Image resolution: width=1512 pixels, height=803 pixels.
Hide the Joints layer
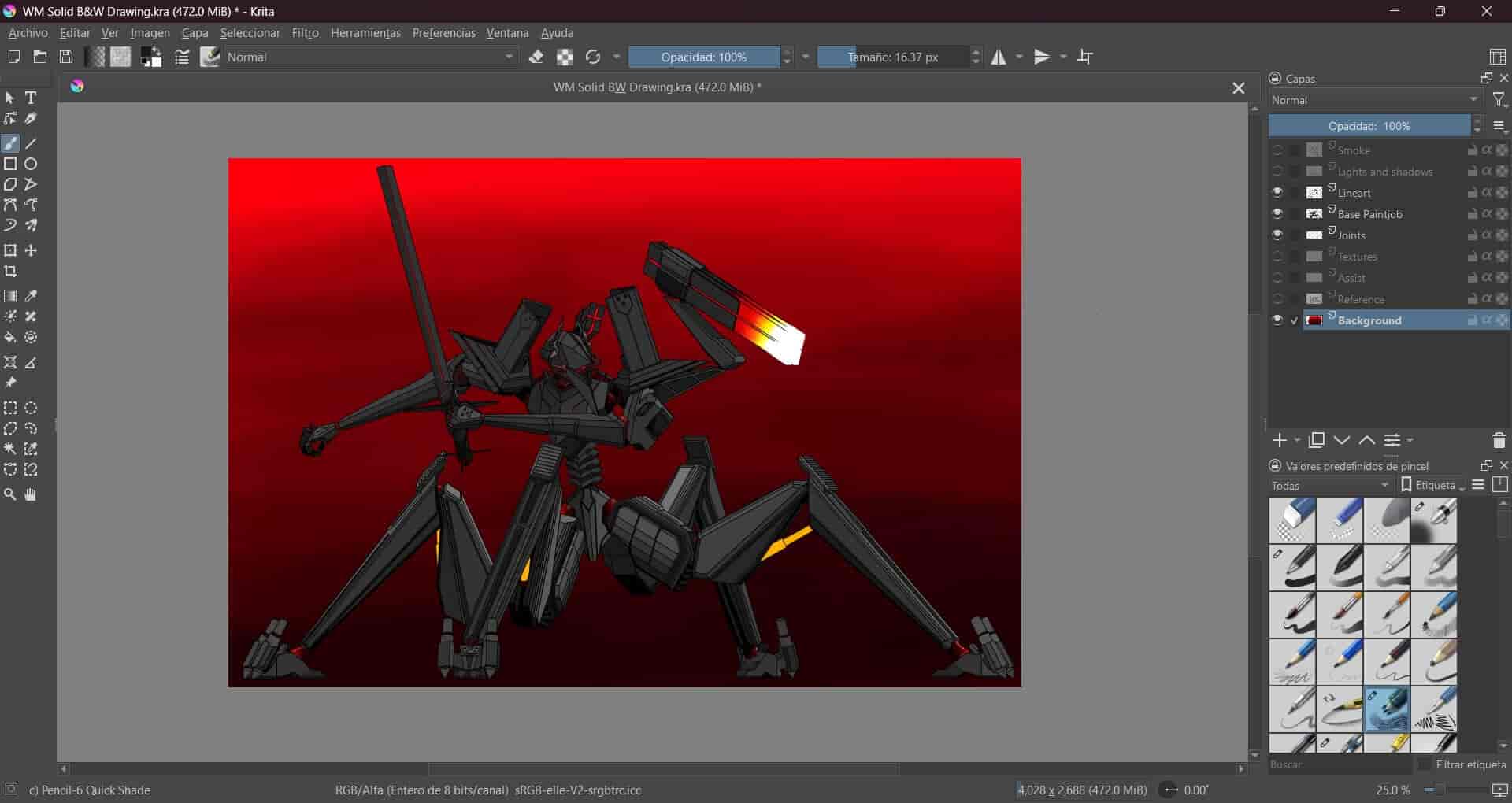click(x=1277, y=235)
